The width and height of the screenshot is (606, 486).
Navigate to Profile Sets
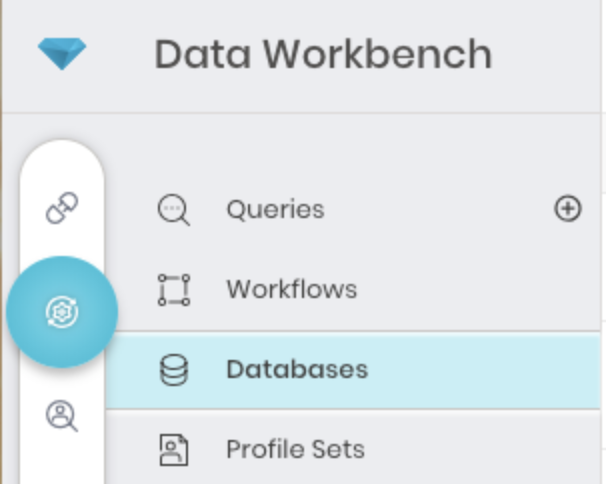[x=295, y=449]
